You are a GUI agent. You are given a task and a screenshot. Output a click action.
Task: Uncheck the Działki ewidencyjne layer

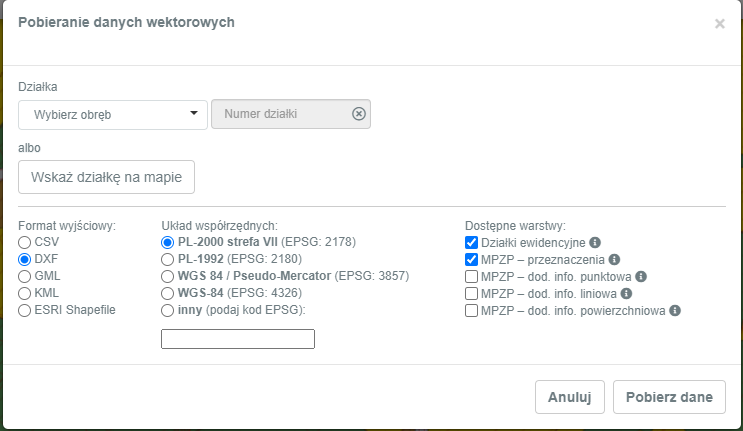click(472, 242)
